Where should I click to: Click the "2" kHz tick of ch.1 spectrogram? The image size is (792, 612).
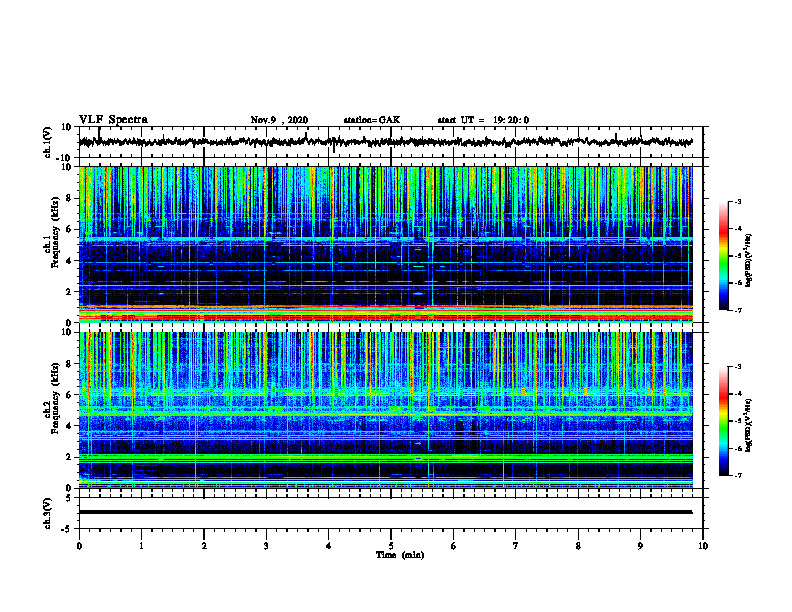click(69, 292)
